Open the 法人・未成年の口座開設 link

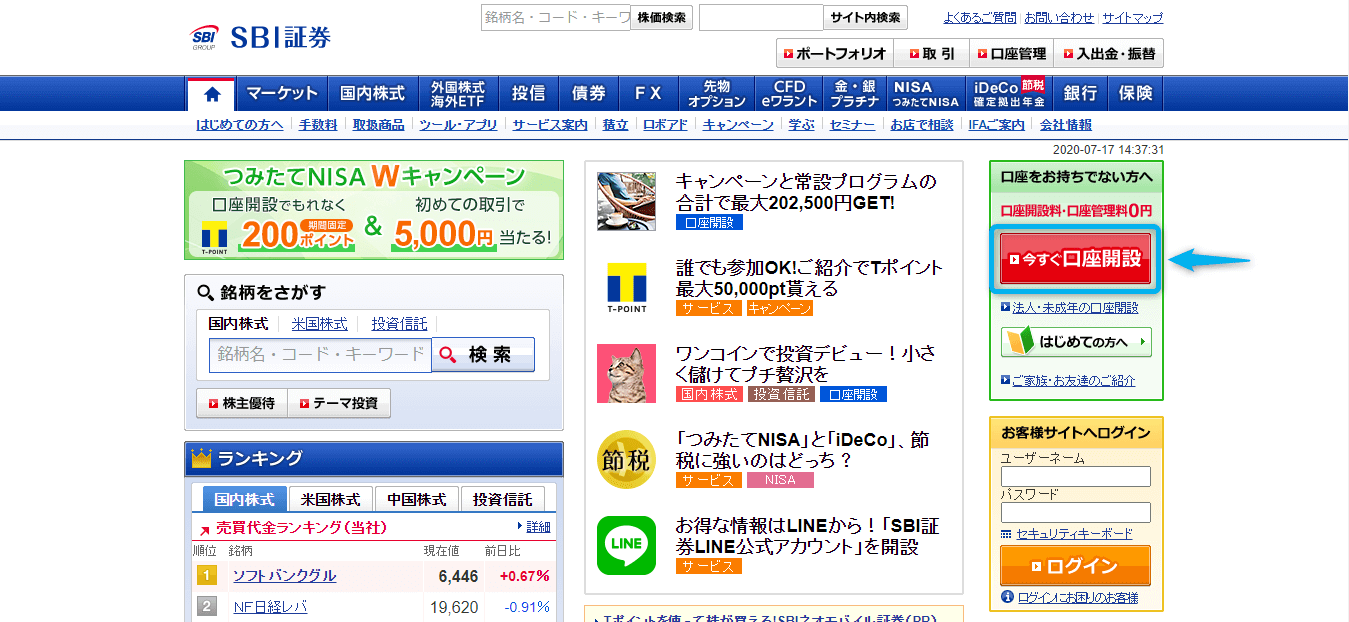click(1075, 308)
